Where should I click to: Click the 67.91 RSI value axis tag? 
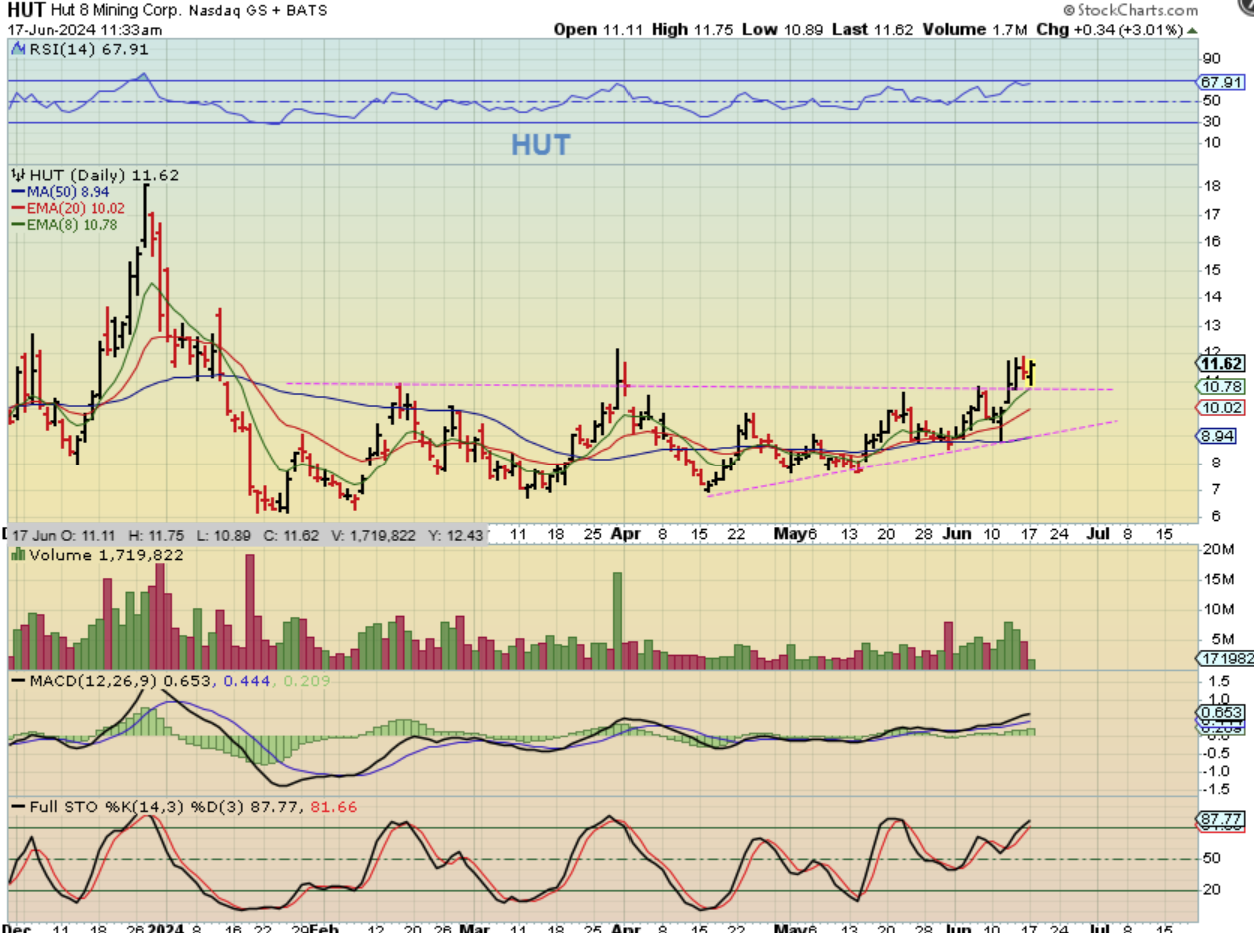[1219, 81]
